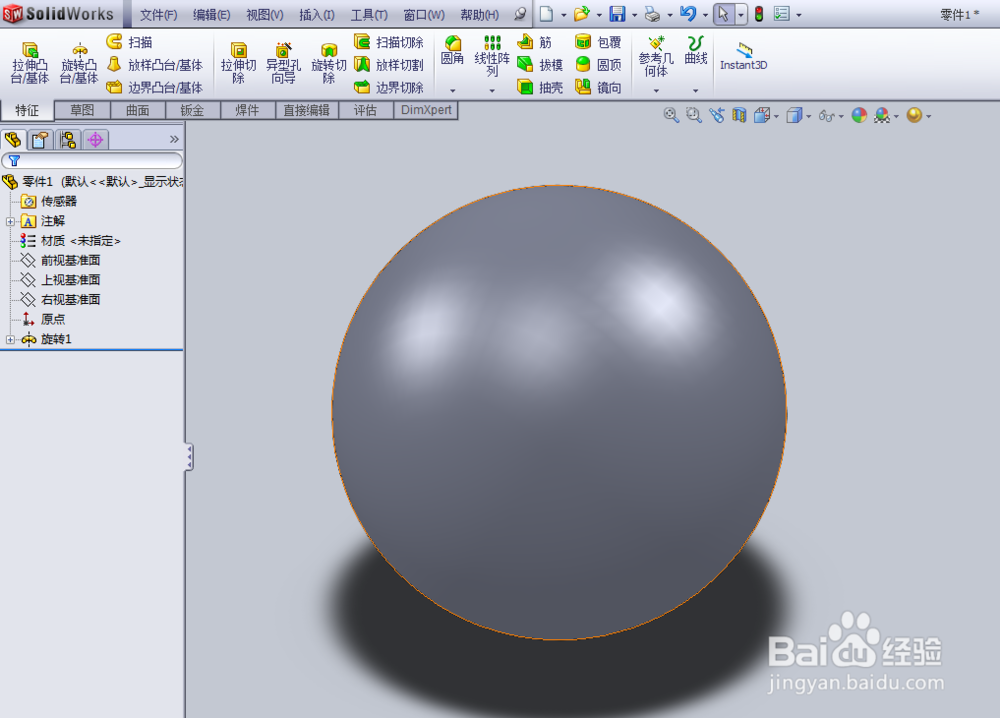Select the 旋转凸台/基体 (Revolved Boss) tool
The width and height of the screenshot is (1000, 718).
pyautogui.click(x=79, y=62)
